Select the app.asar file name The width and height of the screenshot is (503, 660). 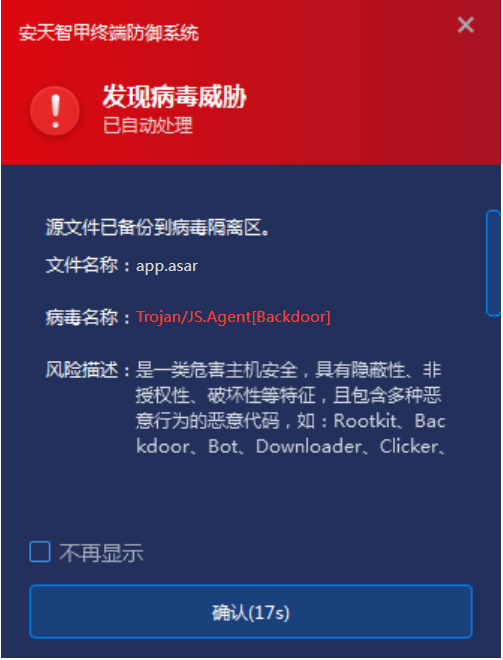tap(167, 266)
